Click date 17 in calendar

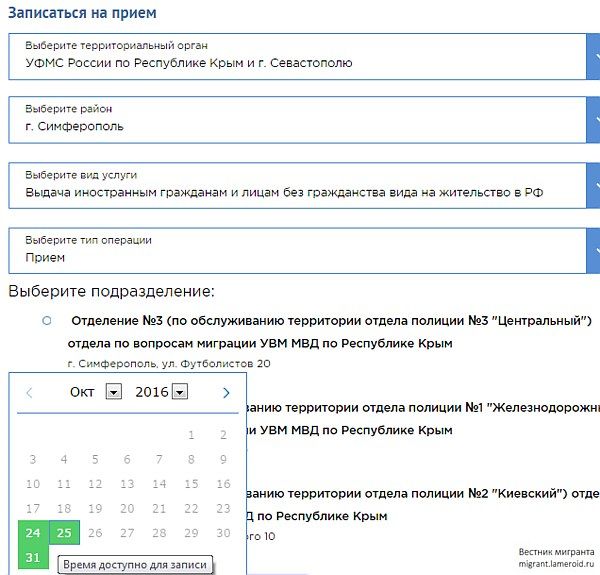coord(33,508)
